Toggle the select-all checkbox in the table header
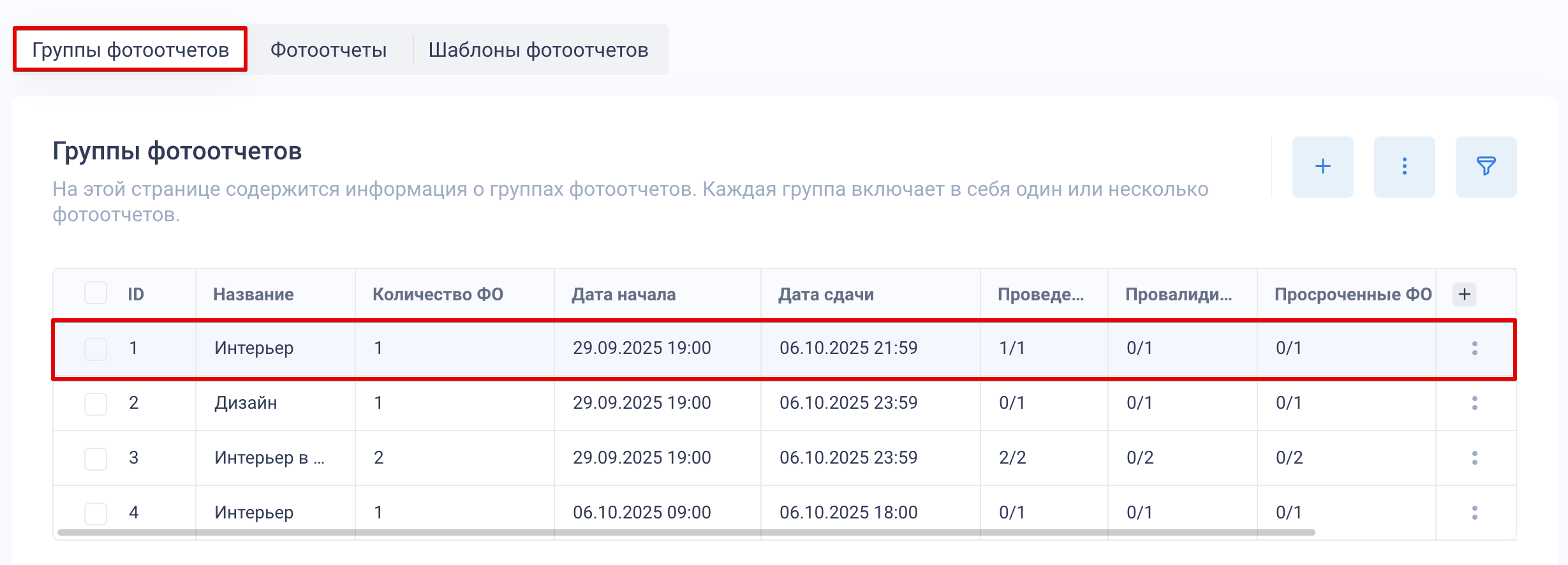This screenshot has height=565, width=1568. point(96,293)
